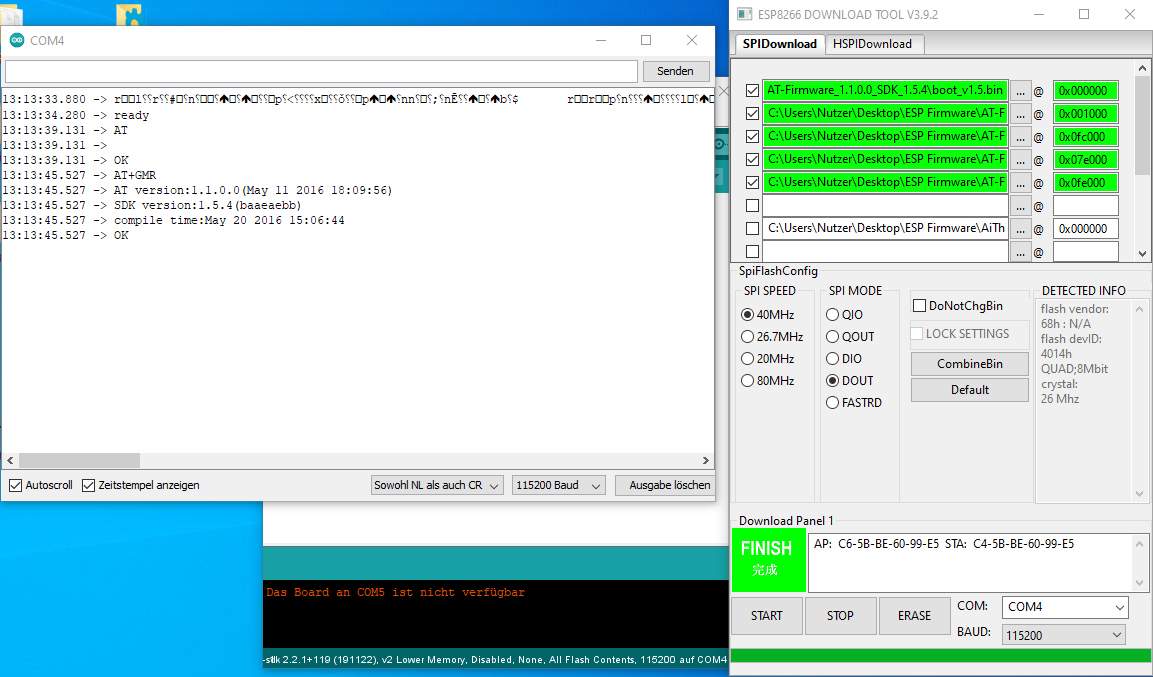The image size is (1153, 677).
Task: Click the Arduino icon in COM4 title bar
Action: click(x=16, y=40)
